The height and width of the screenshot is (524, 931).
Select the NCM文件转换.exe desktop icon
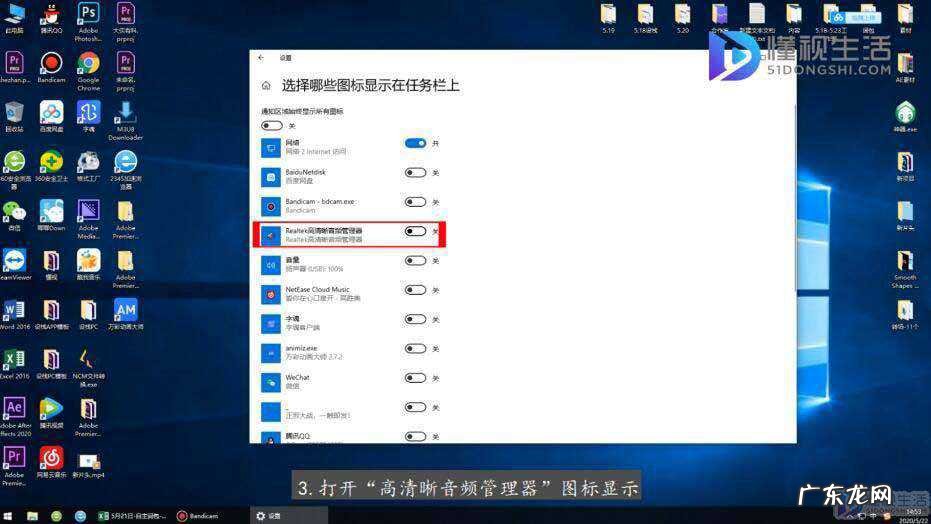[x=88, y=368]
